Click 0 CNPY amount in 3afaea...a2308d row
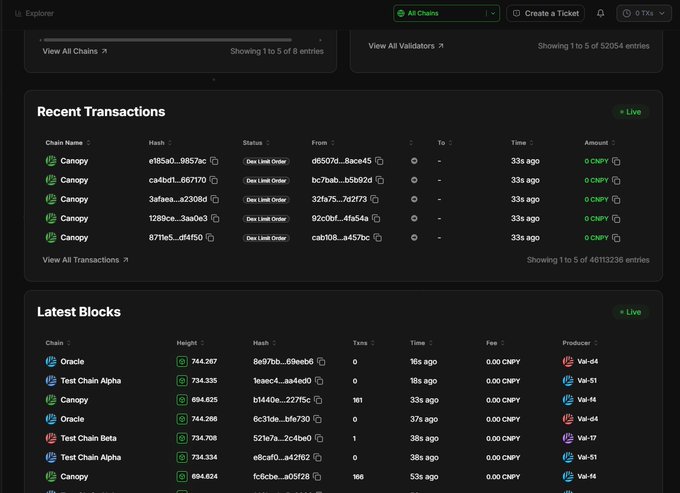680x493 pixels. click(x=596, y=199)
